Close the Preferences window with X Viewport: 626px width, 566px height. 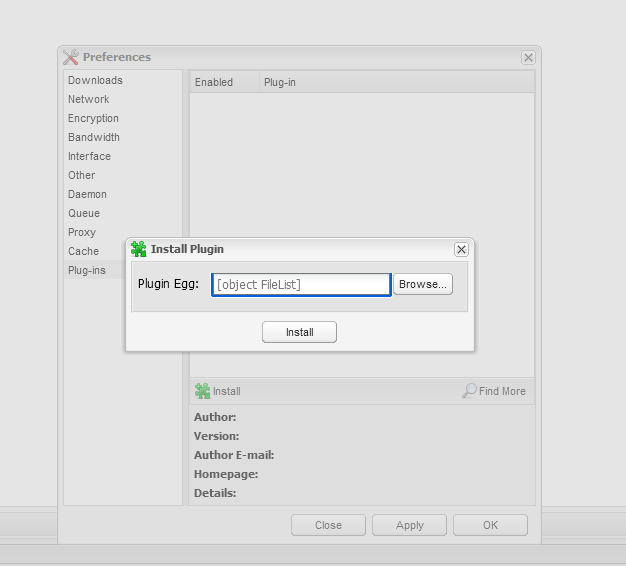point(528,57)
